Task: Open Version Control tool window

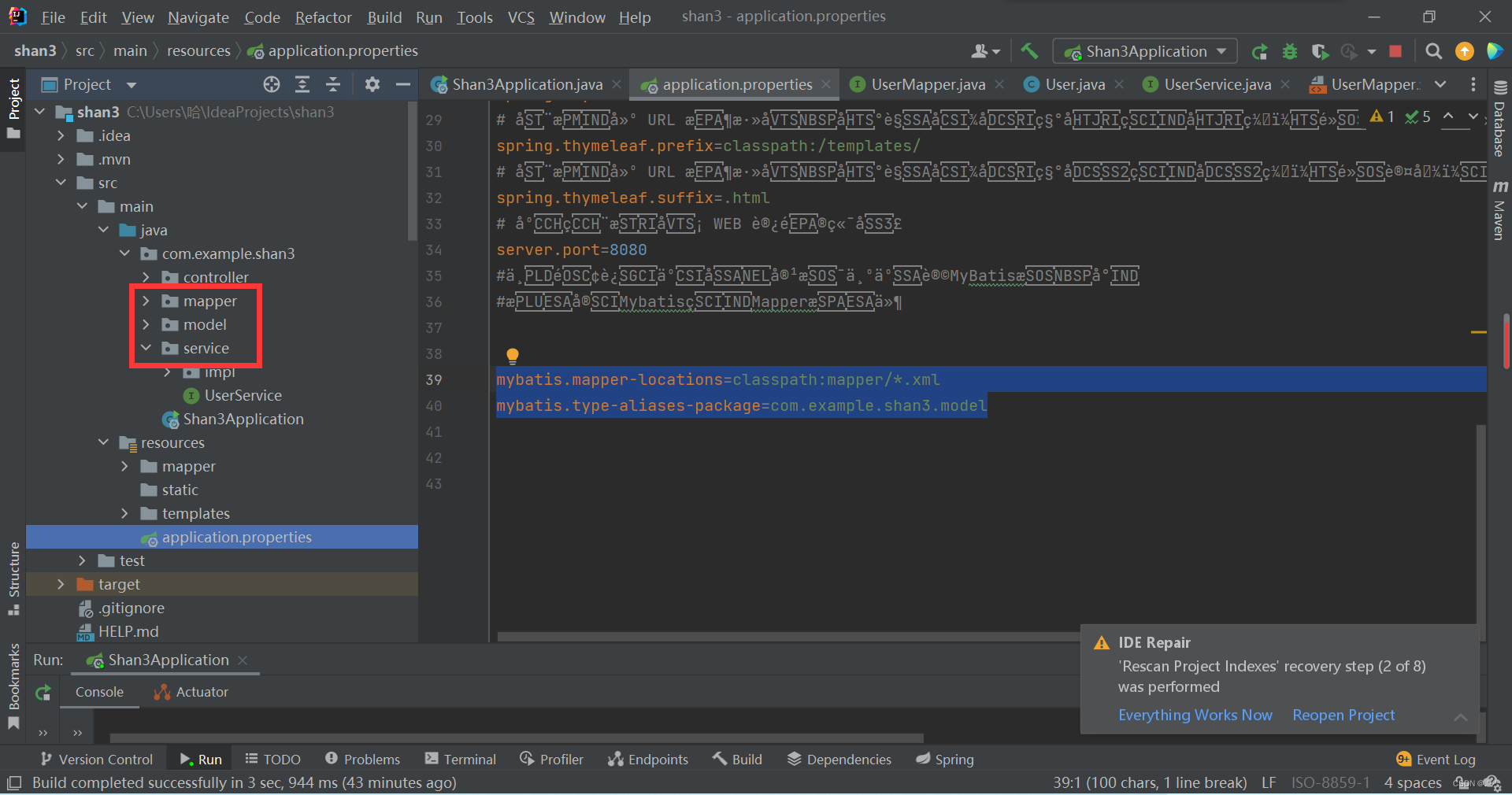Action: point(96,760)
